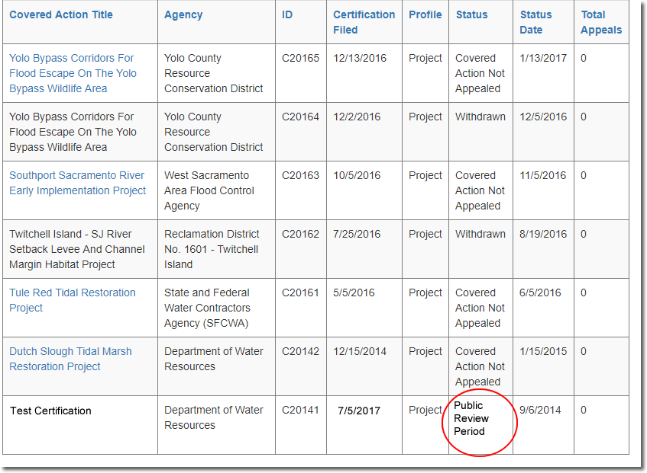Select certification filed date 12/2/2016
Screen dimensions: 647x473
tap(357, 116)
